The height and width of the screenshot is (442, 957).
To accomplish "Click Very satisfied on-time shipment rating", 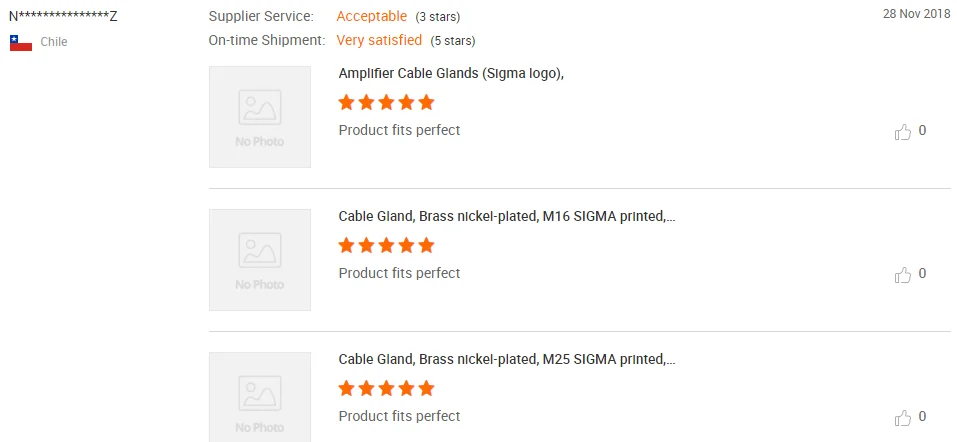I will 379,41.
